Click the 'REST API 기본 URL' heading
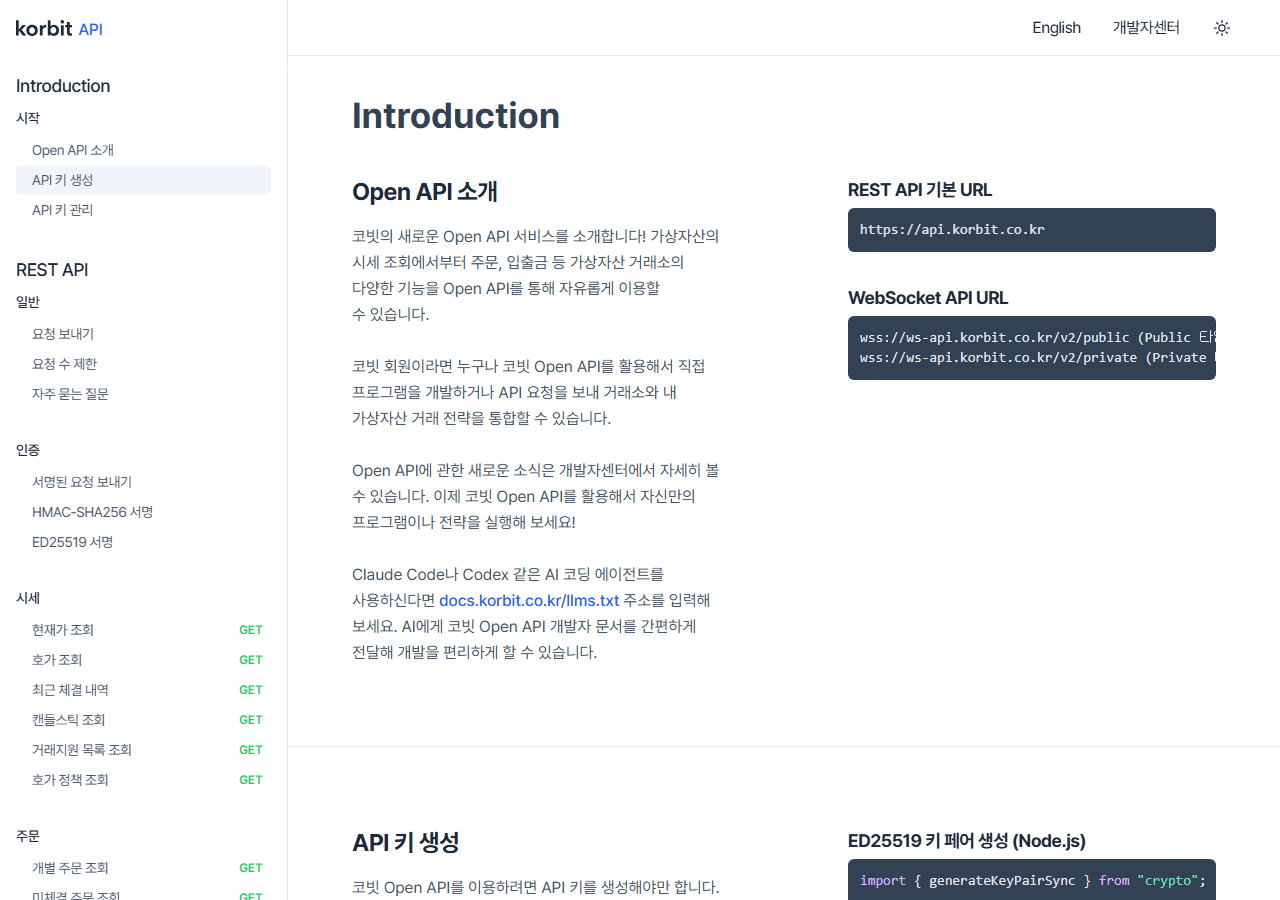The height and width of the screenshot is (900, 1280). coord(920,190)
